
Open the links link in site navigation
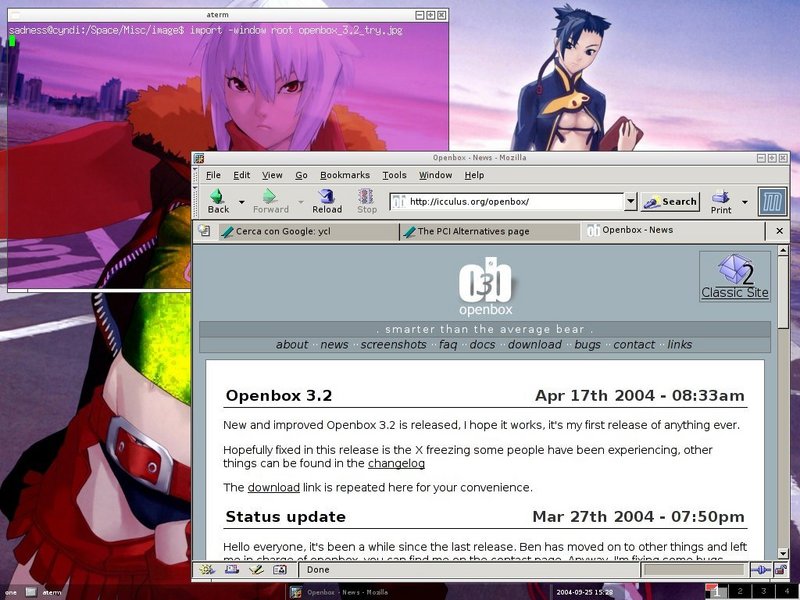coord(680,344)
